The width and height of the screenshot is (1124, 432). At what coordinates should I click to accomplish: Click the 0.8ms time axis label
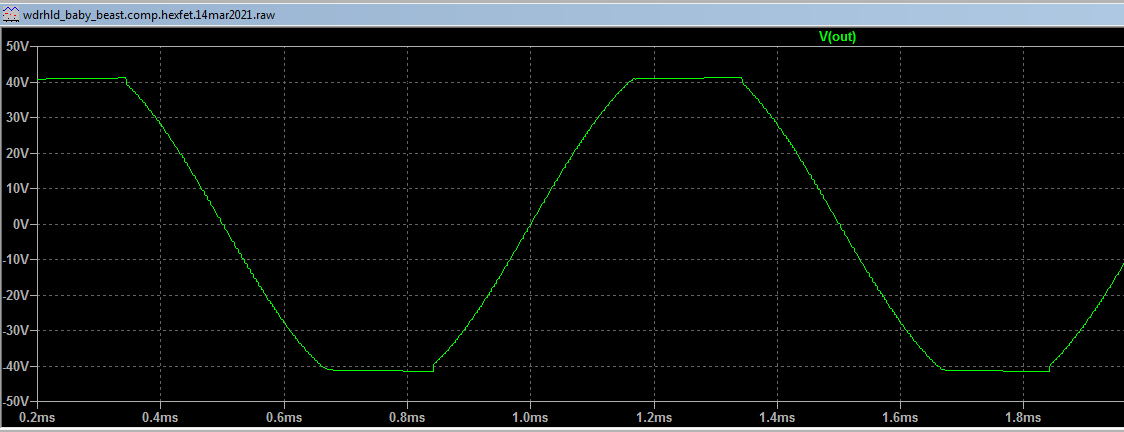[407, 417]
